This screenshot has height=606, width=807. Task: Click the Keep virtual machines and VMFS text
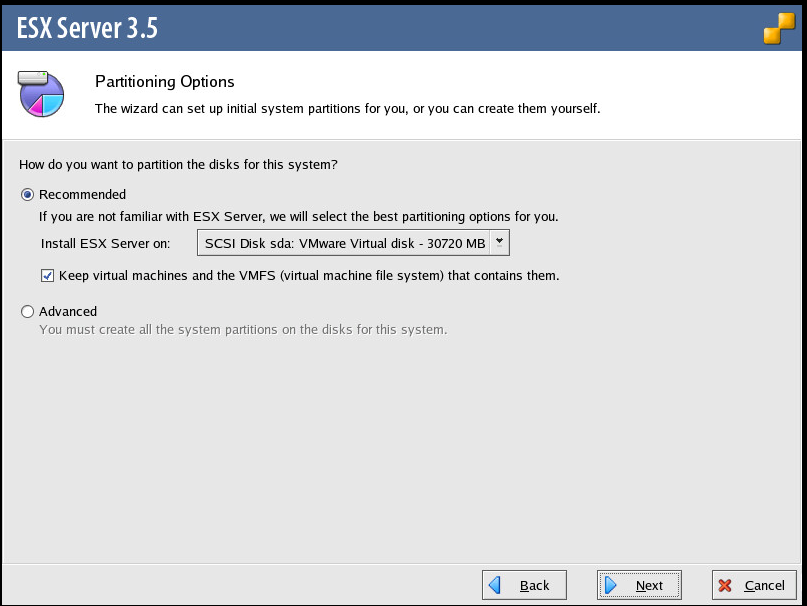(309, 275)
